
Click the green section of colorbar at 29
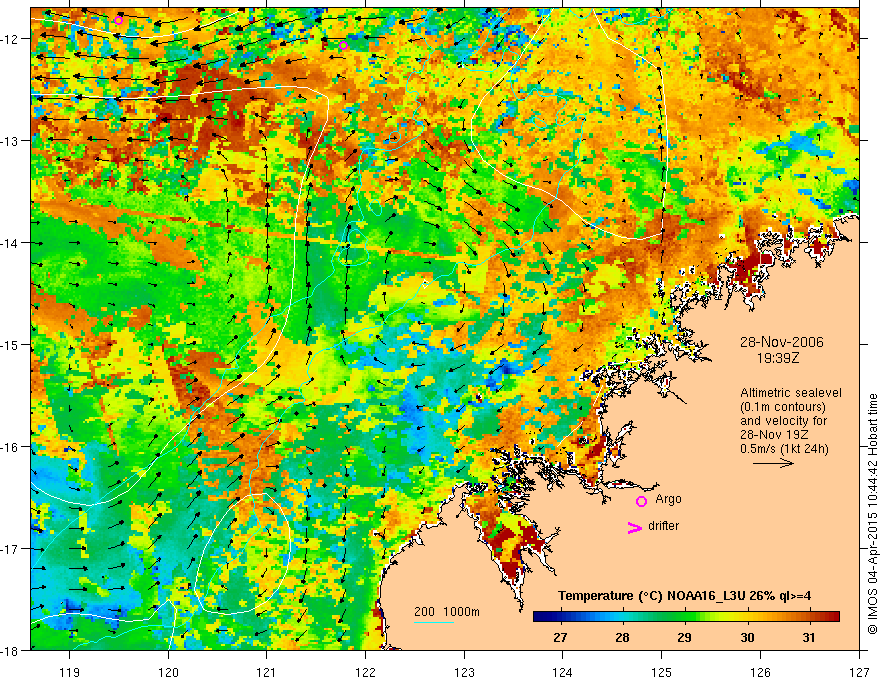[x=685, y=617]
